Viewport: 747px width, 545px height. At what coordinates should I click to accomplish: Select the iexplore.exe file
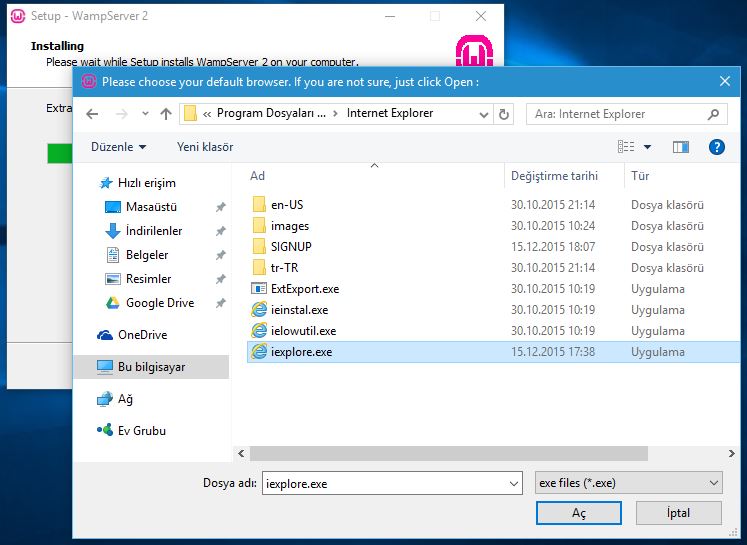[493, 352]
